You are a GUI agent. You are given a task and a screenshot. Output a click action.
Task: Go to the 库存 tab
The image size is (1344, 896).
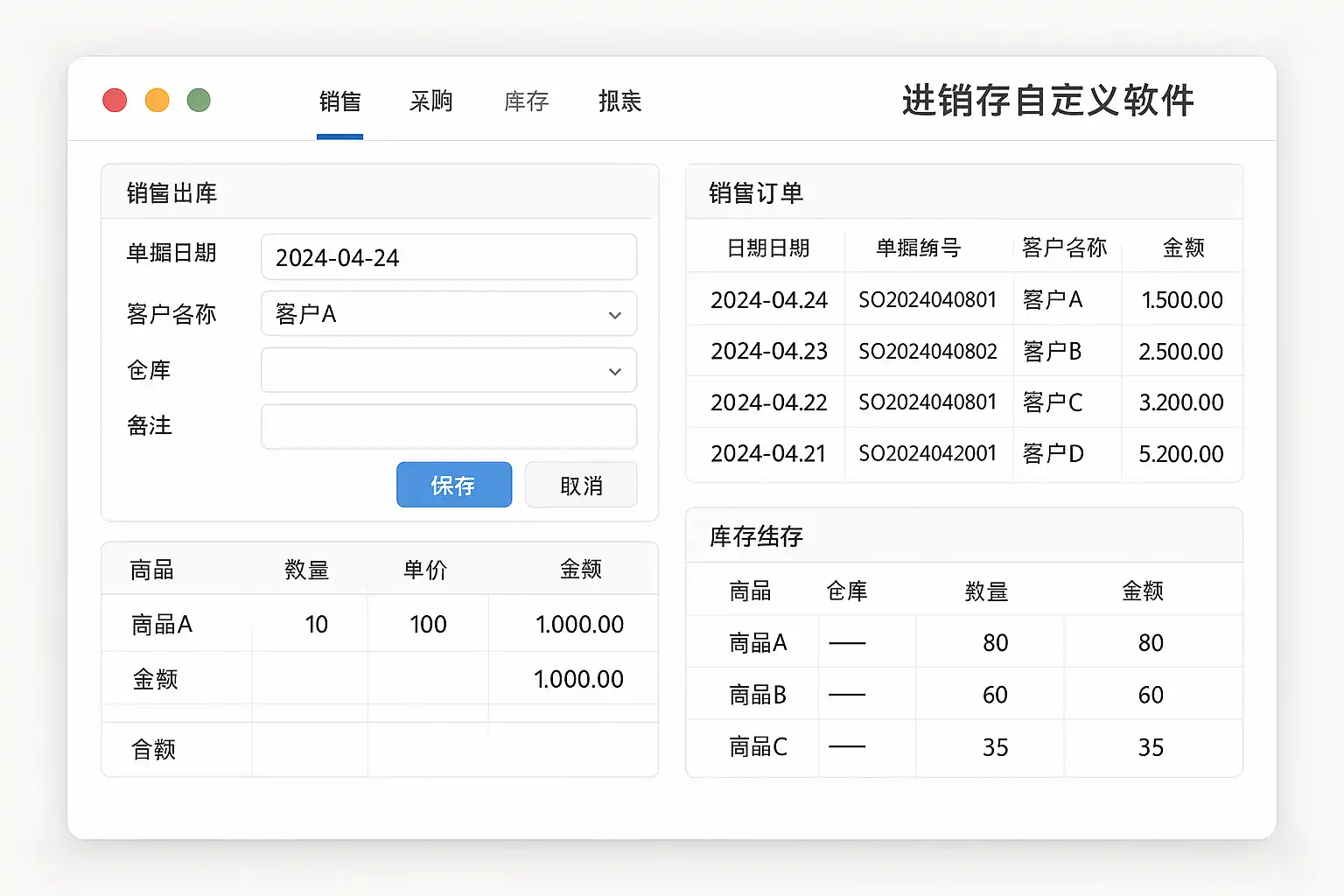pos(526,101)
